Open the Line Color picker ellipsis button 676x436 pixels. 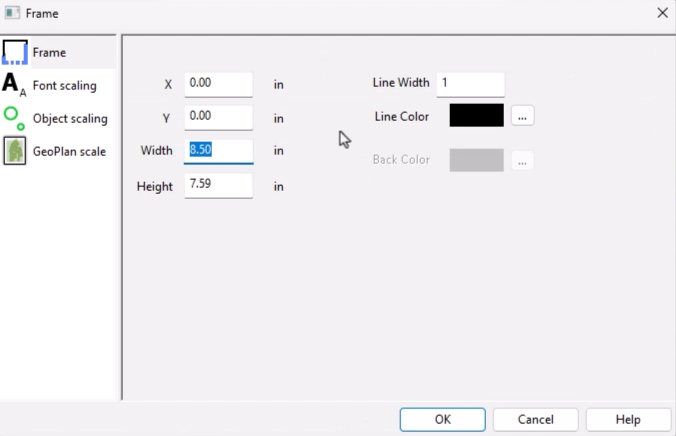tap(523, 116)
